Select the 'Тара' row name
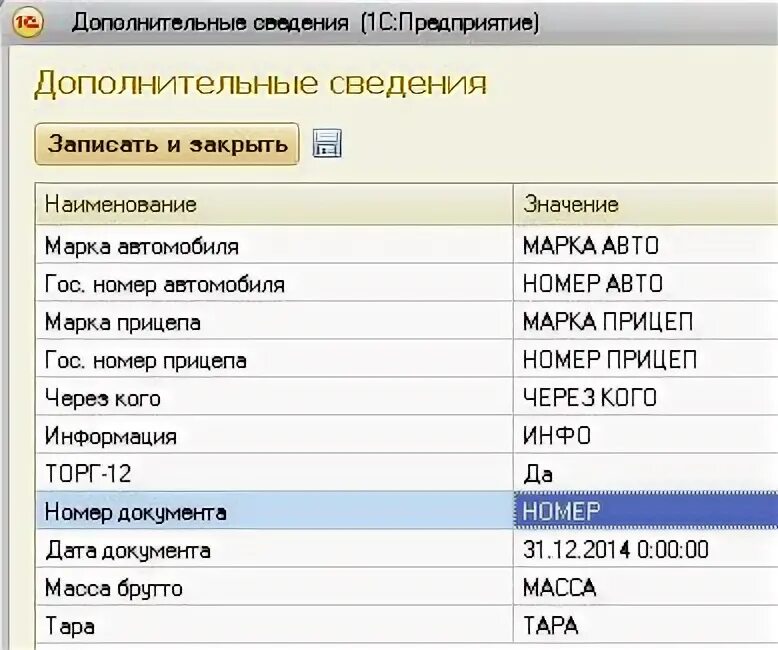The image size is (778, 650). (x=274, y=626)
